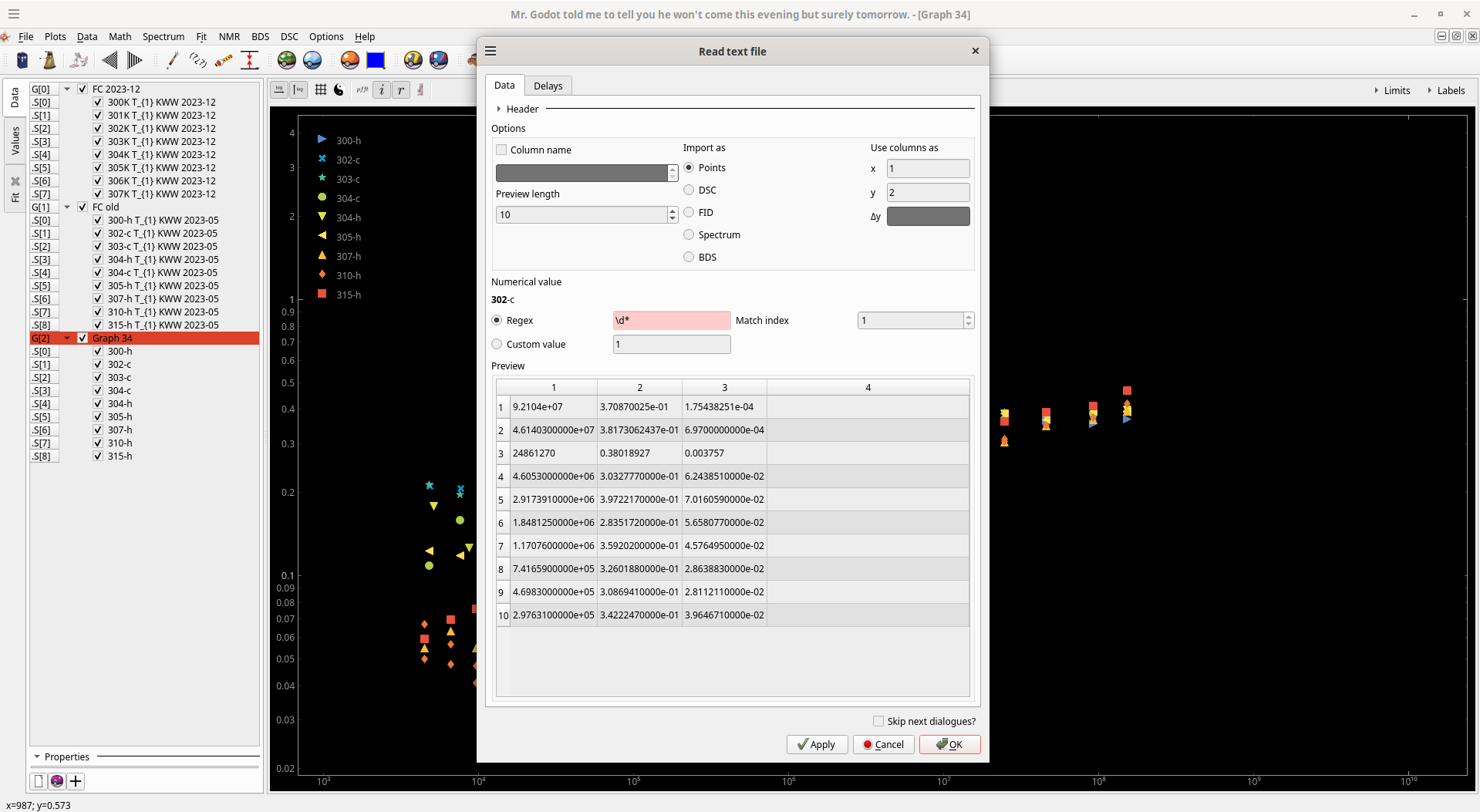The image size is (1480, 812).
Task: Click the Dalek icon in the toolbar
Action: (x=49, y=60)
